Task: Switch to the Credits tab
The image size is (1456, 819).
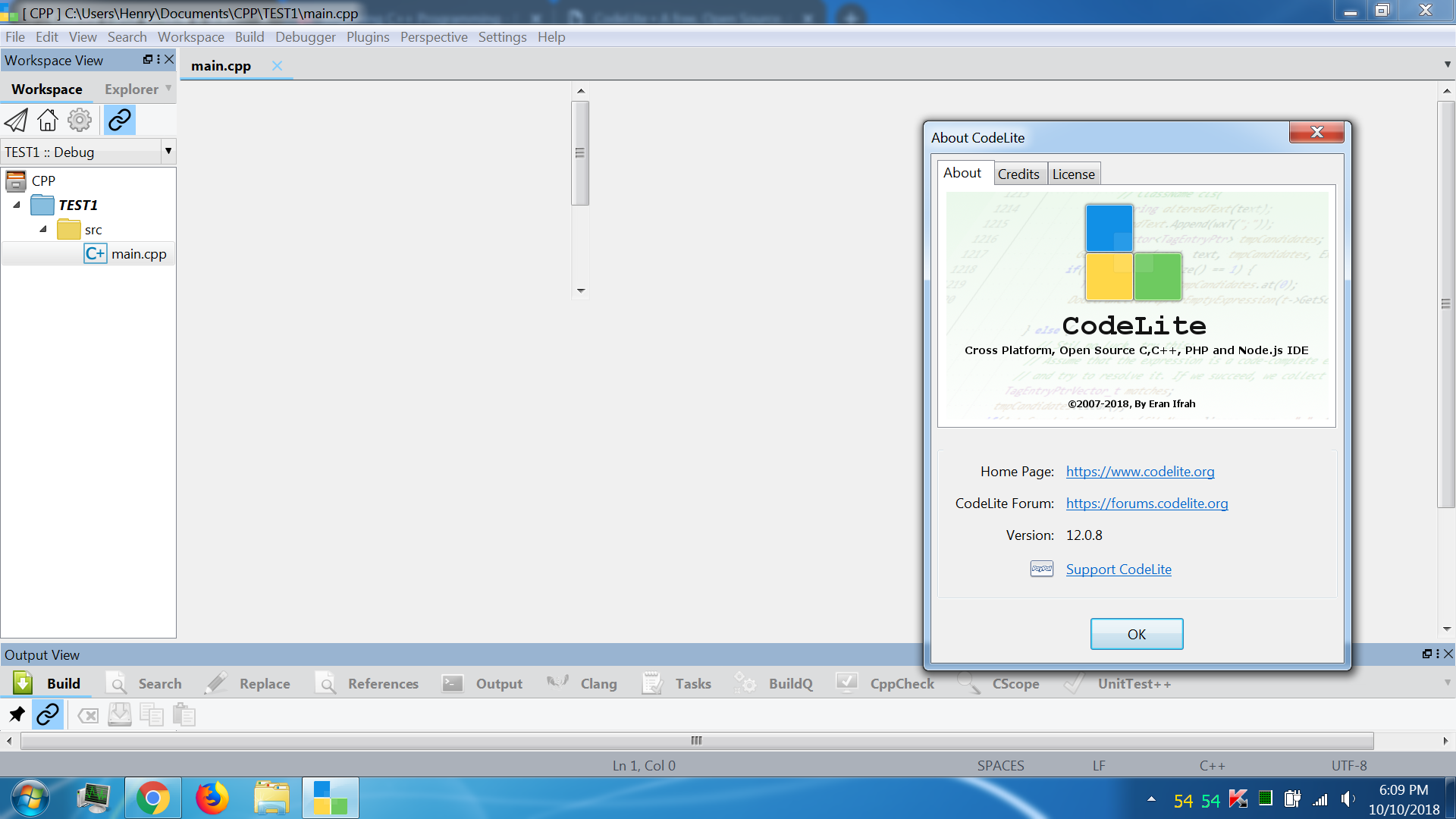Action: click(1018, 173)
